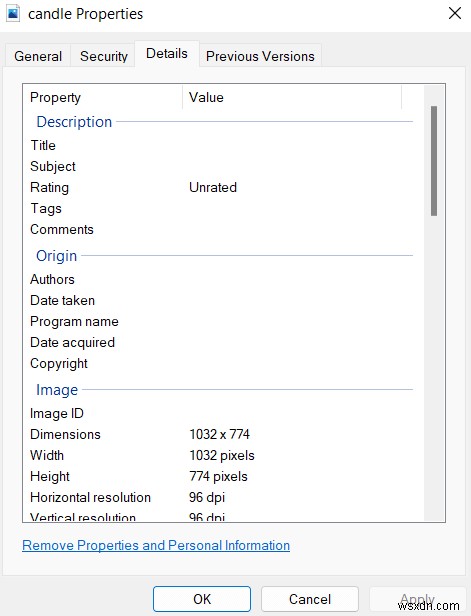Confirm with the OK button
This screenshot has width=471, height=616.
click(202, 599)
